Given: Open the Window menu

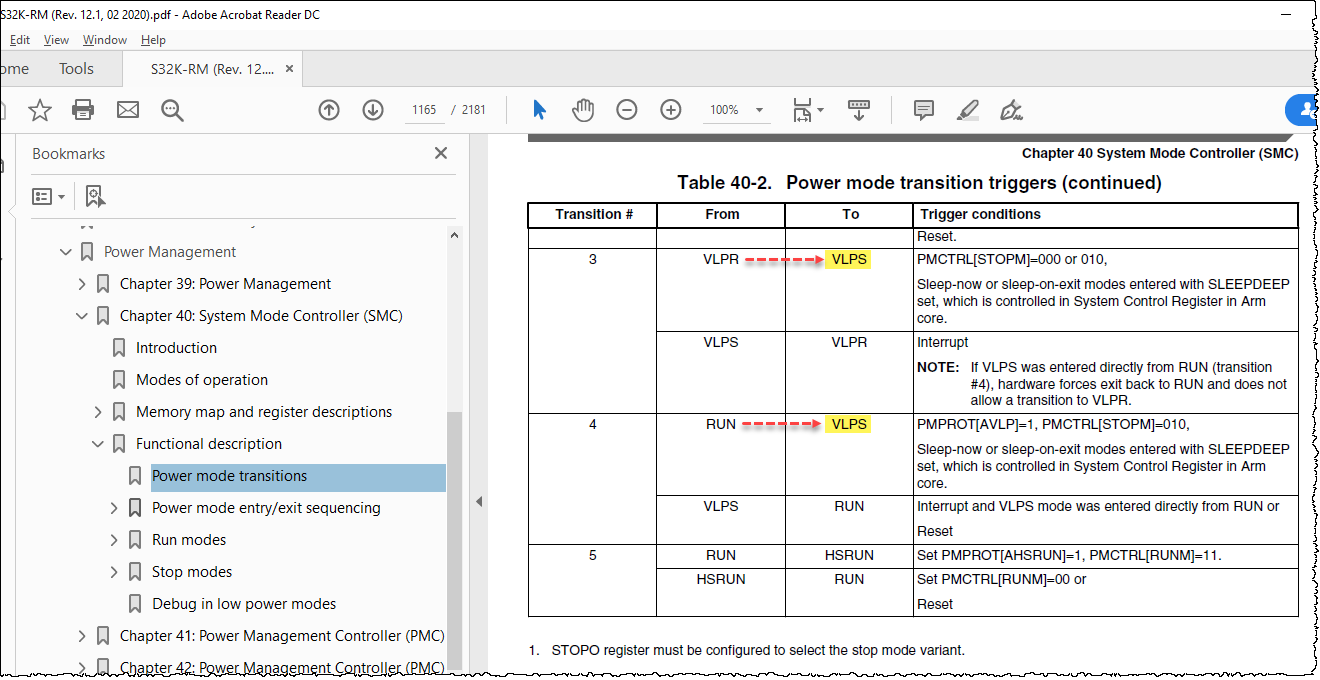Looking at the screenshot, I should [104, 40].
